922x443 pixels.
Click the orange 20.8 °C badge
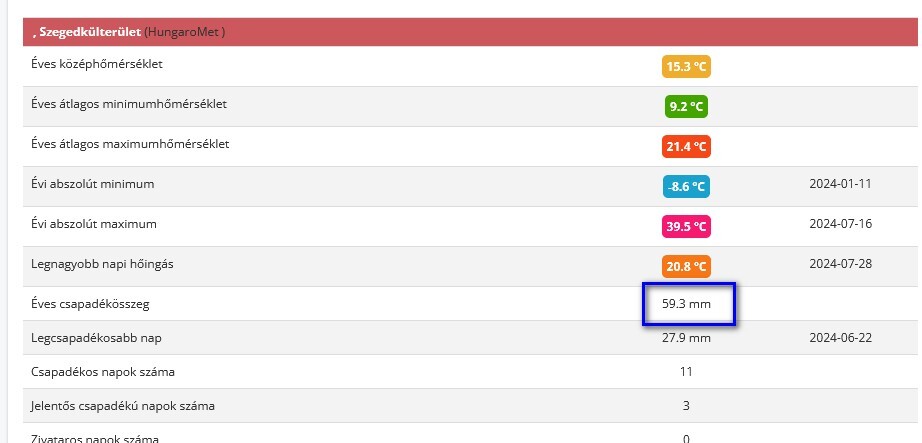click(x=686, y=267)
